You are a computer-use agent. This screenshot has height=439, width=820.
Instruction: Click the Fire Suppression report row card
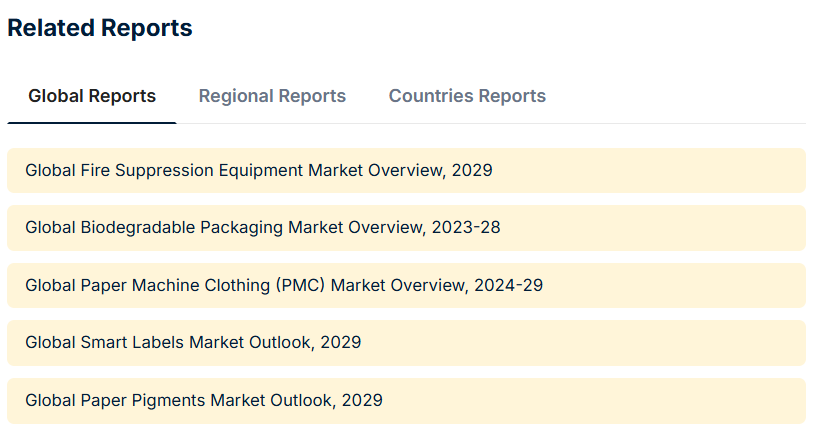point(406,171)
